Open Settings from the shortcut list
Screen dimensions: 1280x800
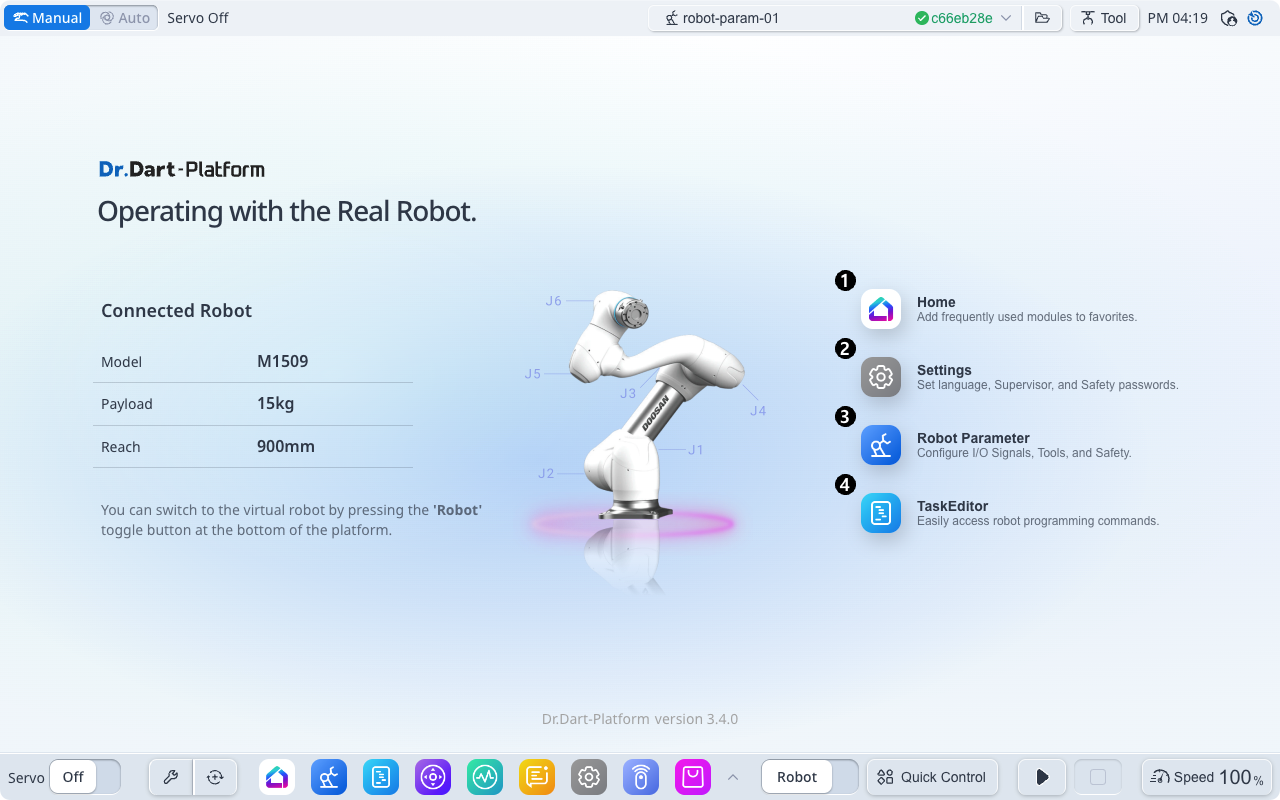(881, 377)
